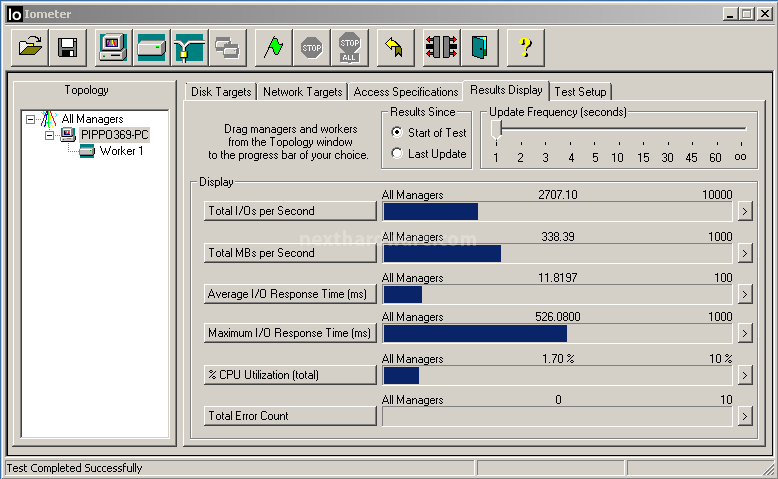Click the Total Error Count button
Image resolution: width=778 pixels, height=479 pixels.
pyautogui.click(x=290, y=416)
